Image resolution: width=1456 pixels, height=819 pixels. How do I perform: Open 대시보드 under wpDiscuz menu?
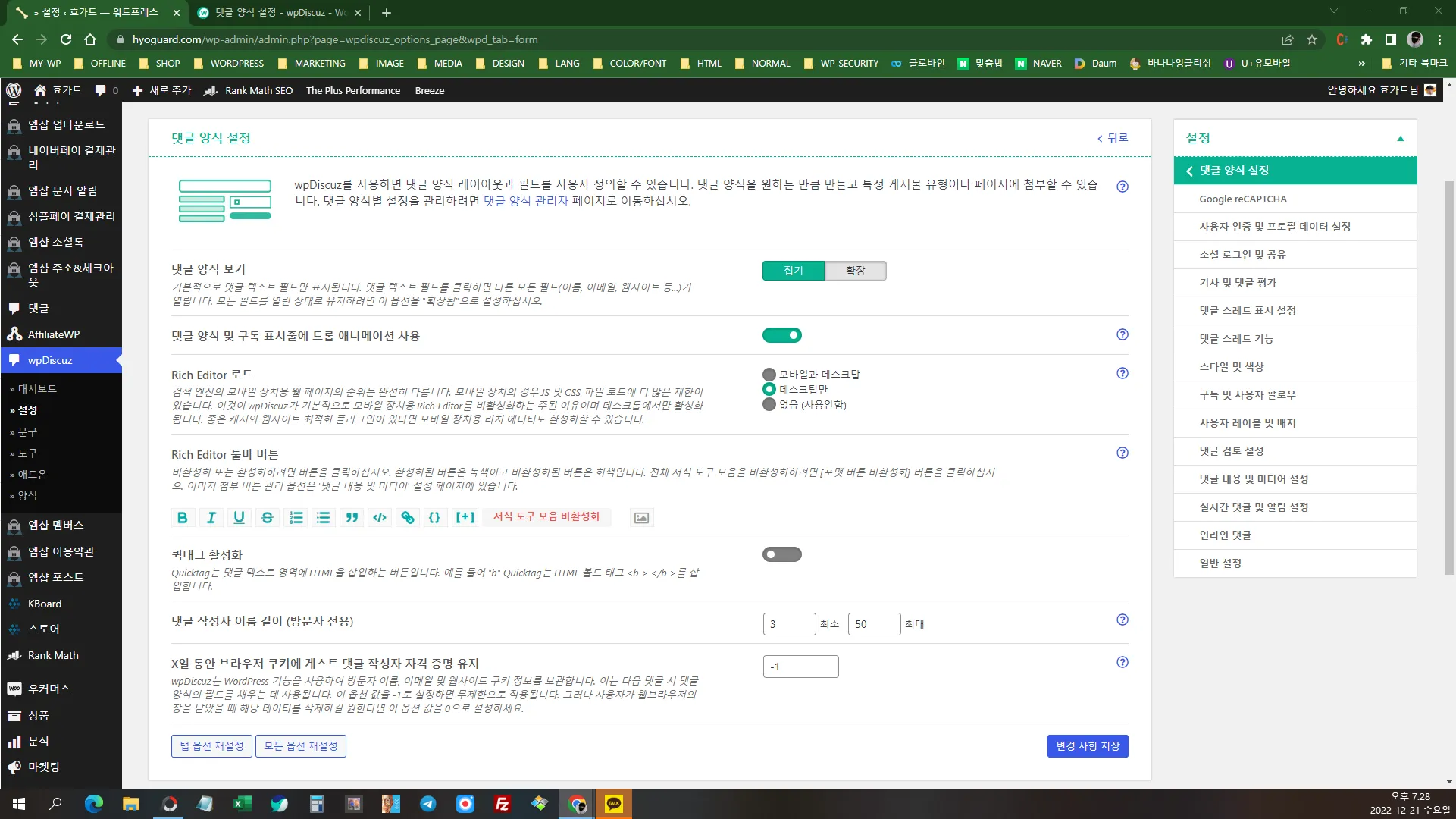click(37, 388)
